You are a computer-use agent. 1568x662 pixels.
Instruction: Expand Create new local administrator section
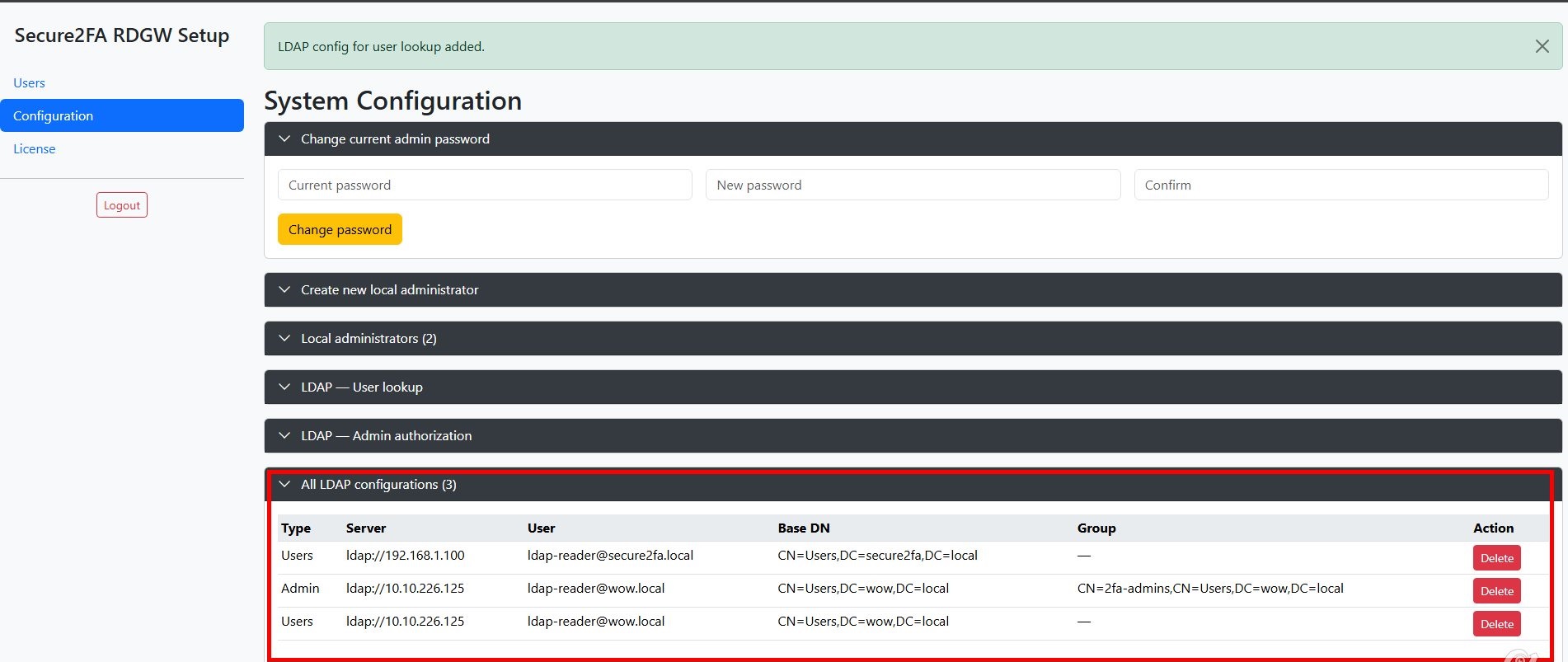click(389, 290)
